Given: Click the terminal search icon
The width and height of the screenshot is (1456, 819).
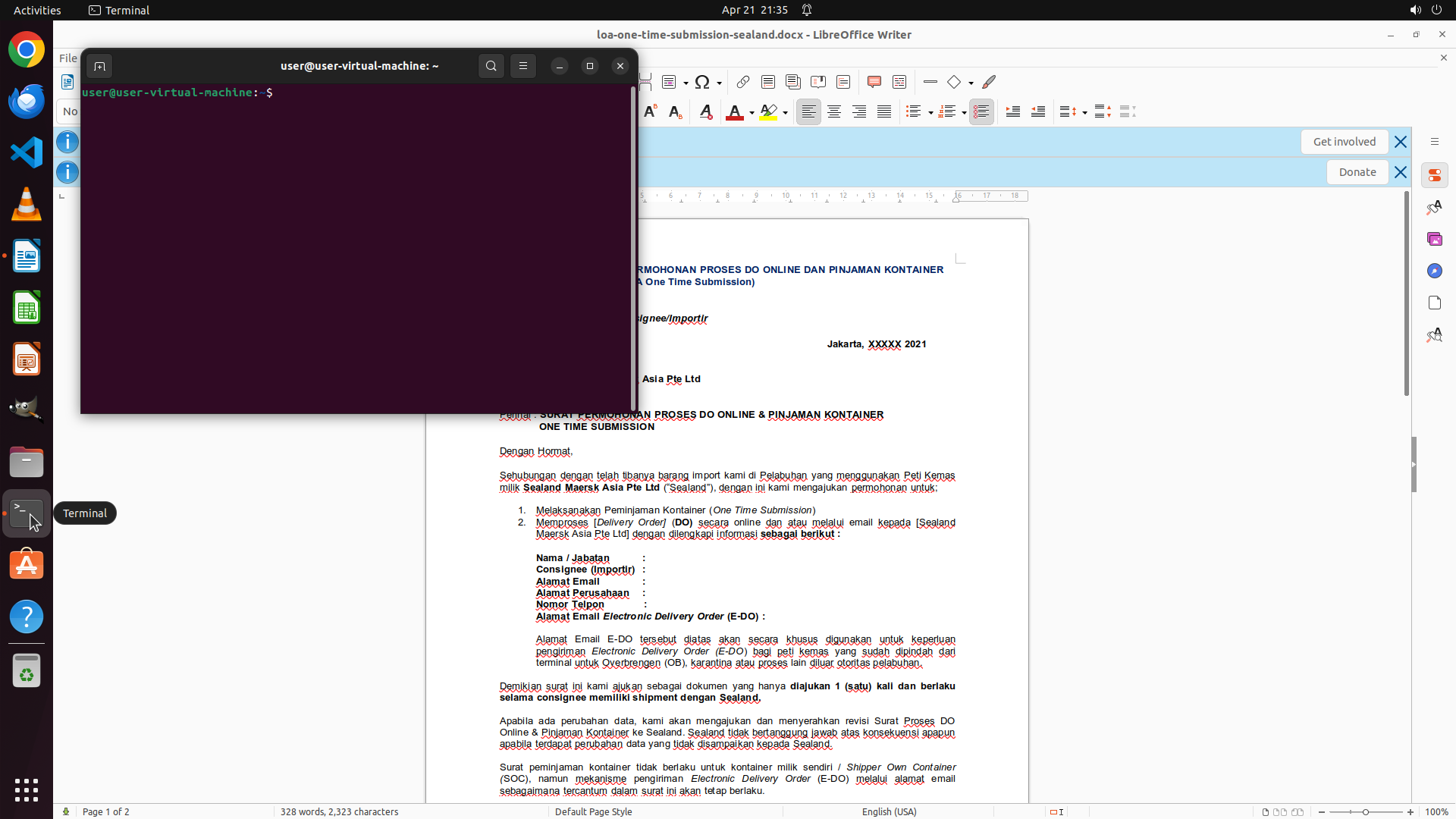Looking at the screenshot, I should point(491,66).
